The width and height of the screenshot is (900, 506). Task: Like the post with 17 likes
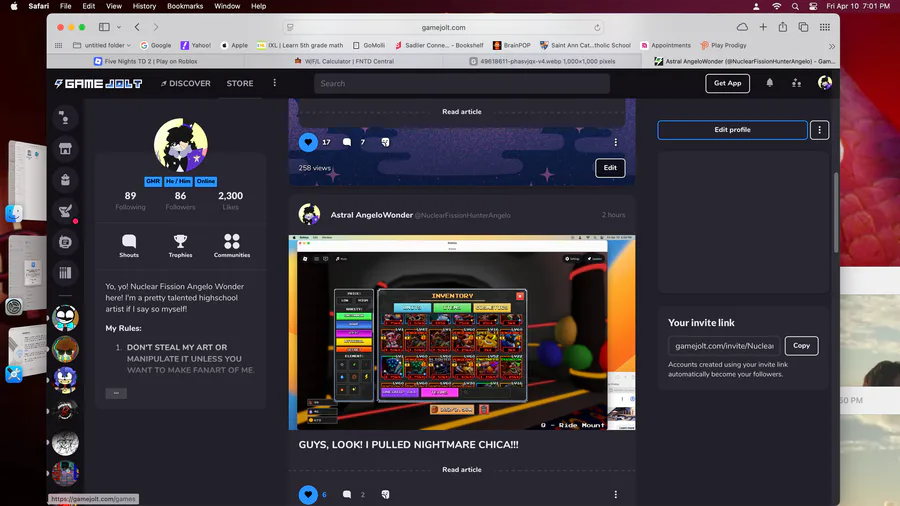tap(308, 142)
